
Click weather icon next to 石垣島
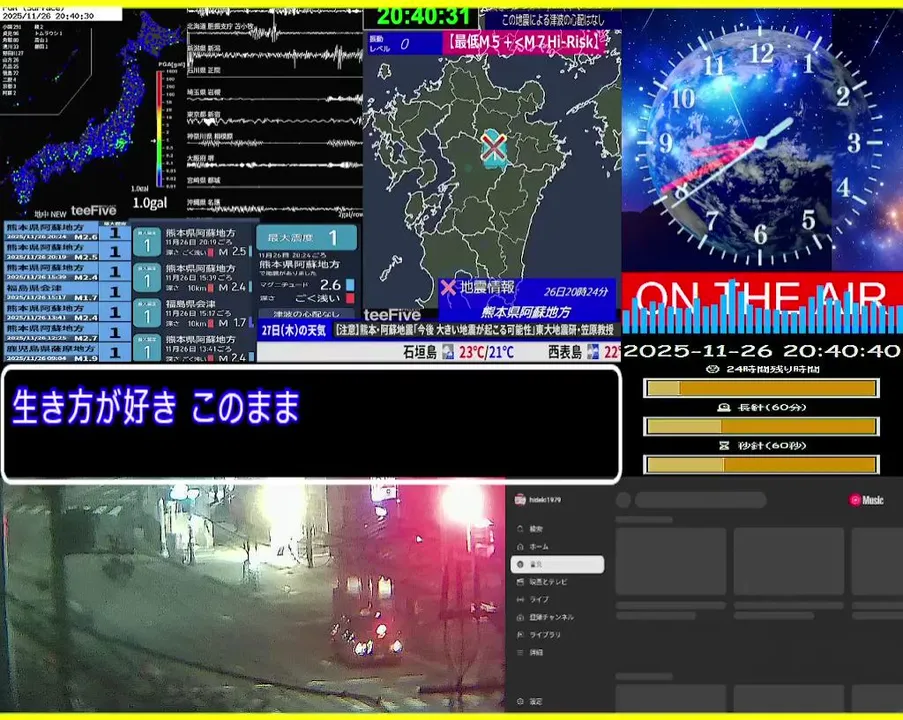pos(448,351)
